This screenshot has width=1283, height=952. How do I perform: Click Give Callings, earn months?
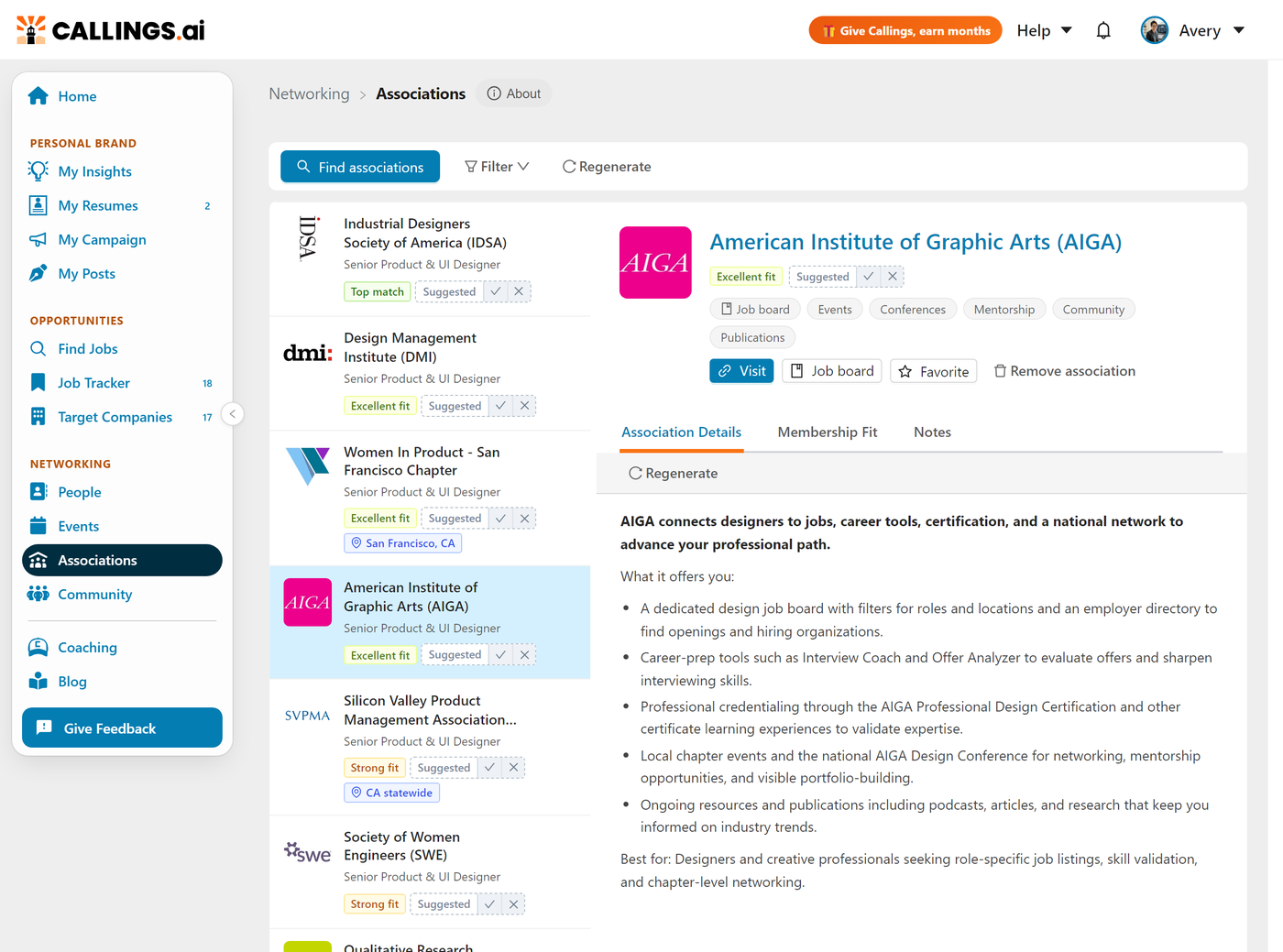pos(905,30)
